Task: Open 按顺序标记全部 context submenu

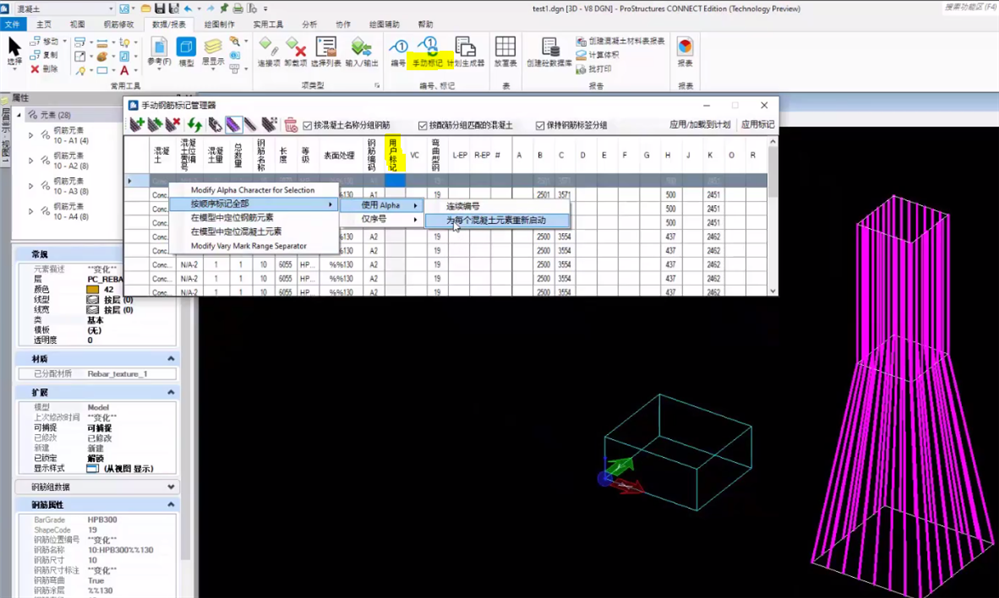Action: coord(253,204)
